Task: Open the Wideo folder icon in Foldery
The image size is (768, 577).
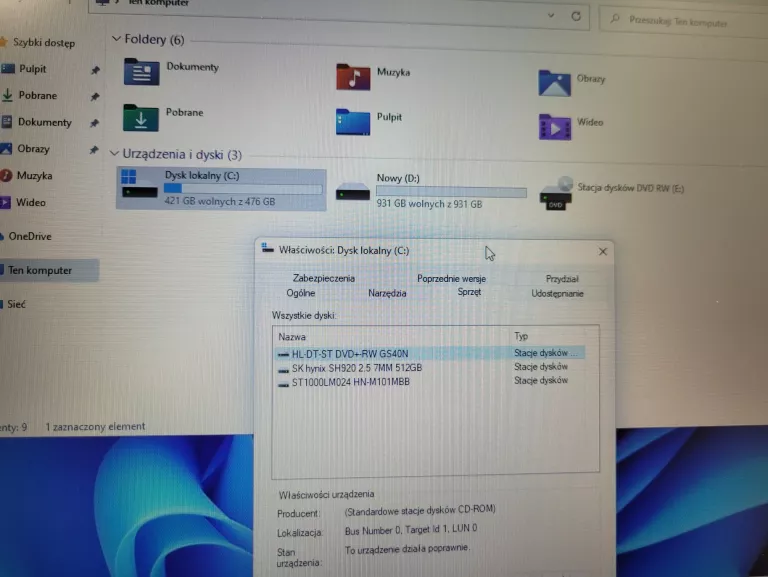Action: tap(555, 127)
